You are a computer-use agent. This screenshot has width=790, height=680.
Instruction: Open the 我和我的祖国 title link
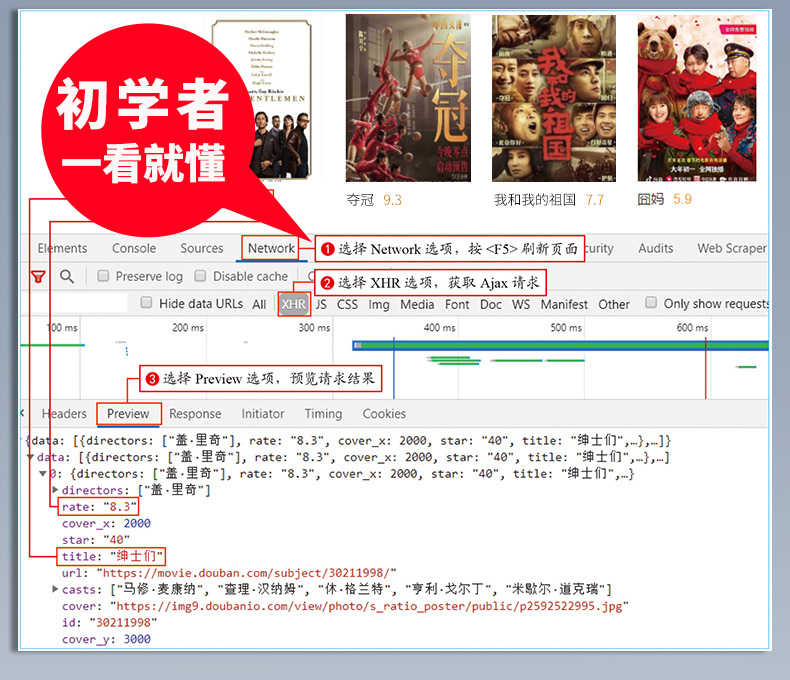click(535, 200)
